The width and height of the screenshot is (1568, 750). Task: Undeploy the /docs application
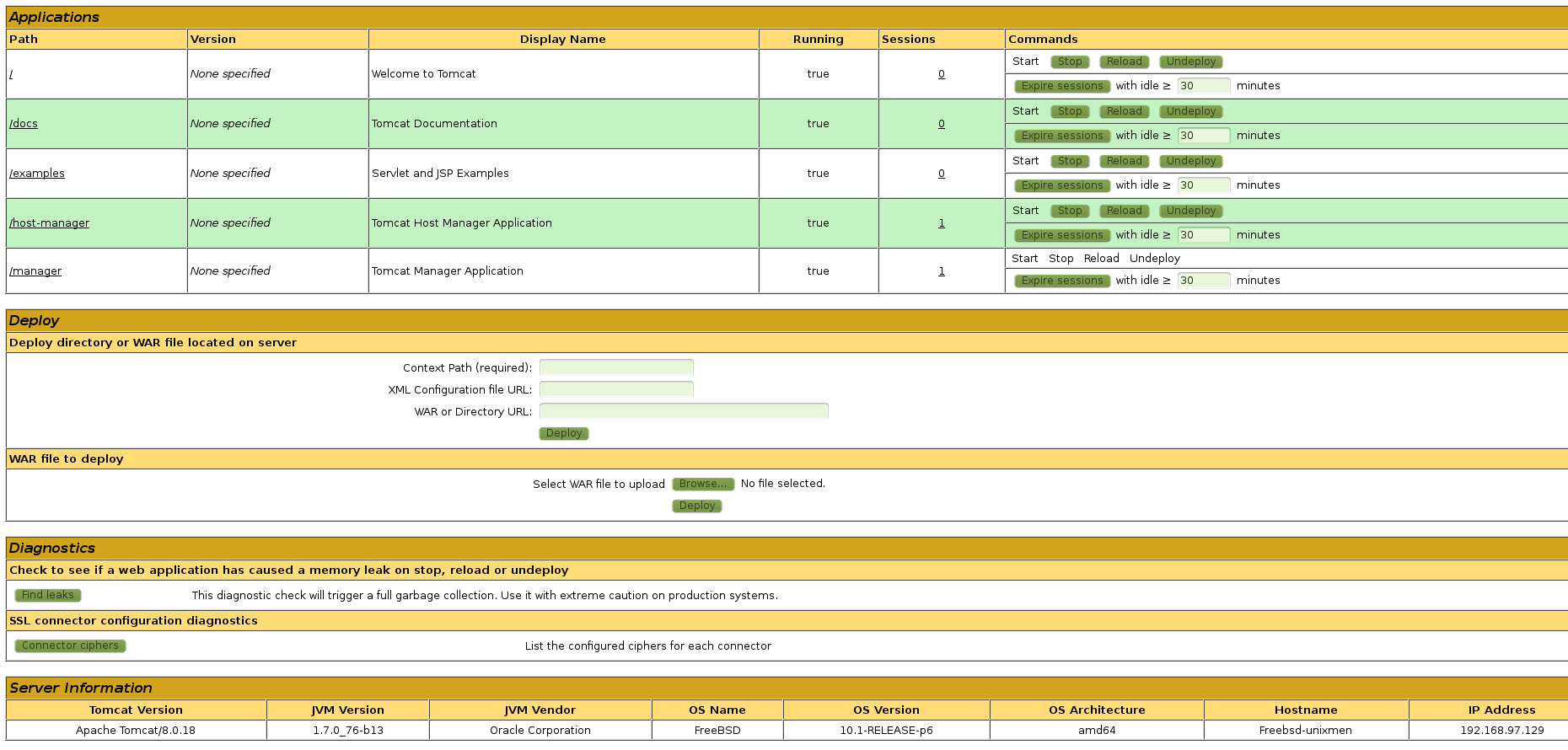tap(1191, 111)
